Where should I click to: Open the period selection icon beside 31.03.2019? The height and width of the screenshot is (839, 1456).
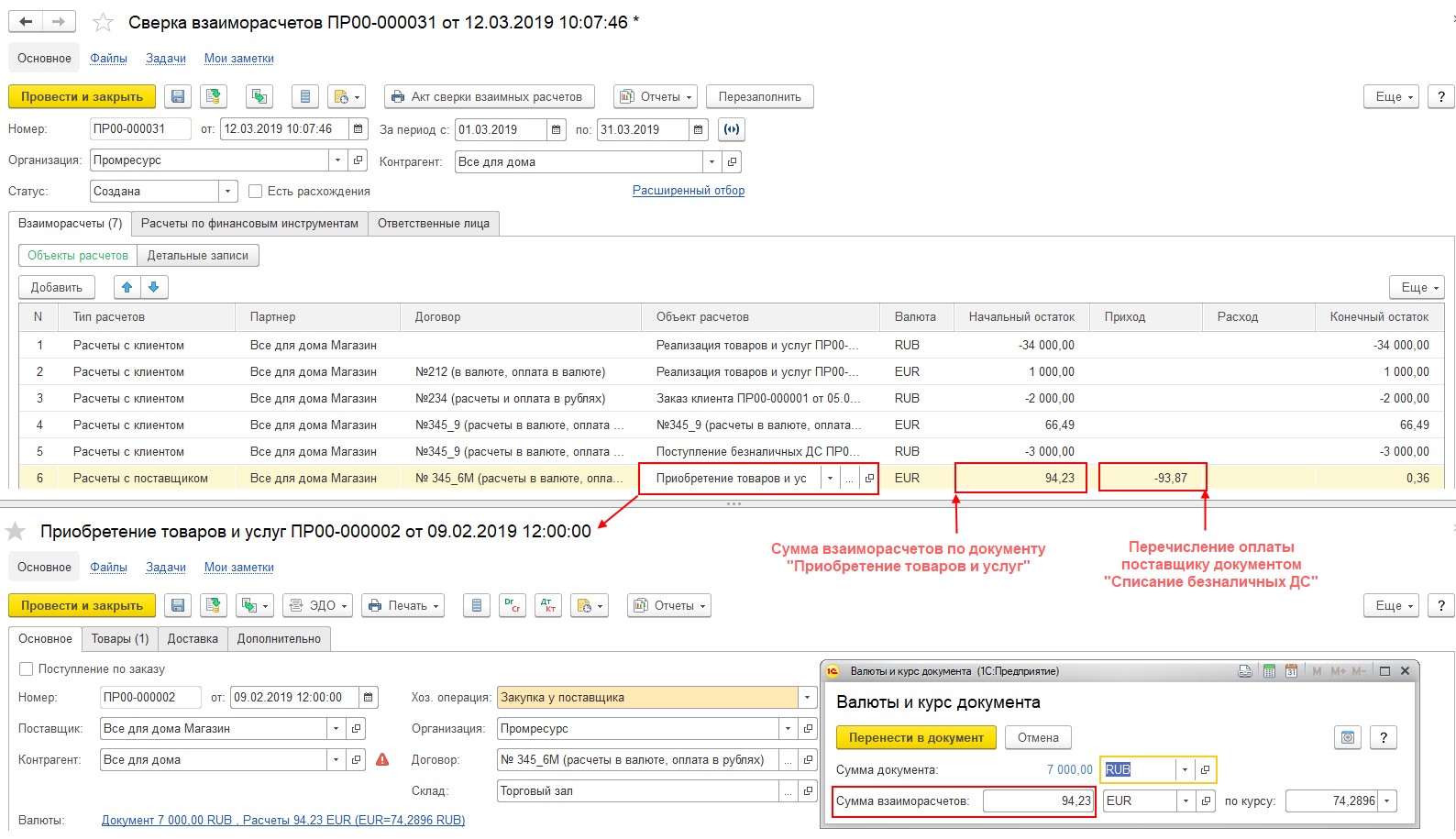click(x=731, y=129)
